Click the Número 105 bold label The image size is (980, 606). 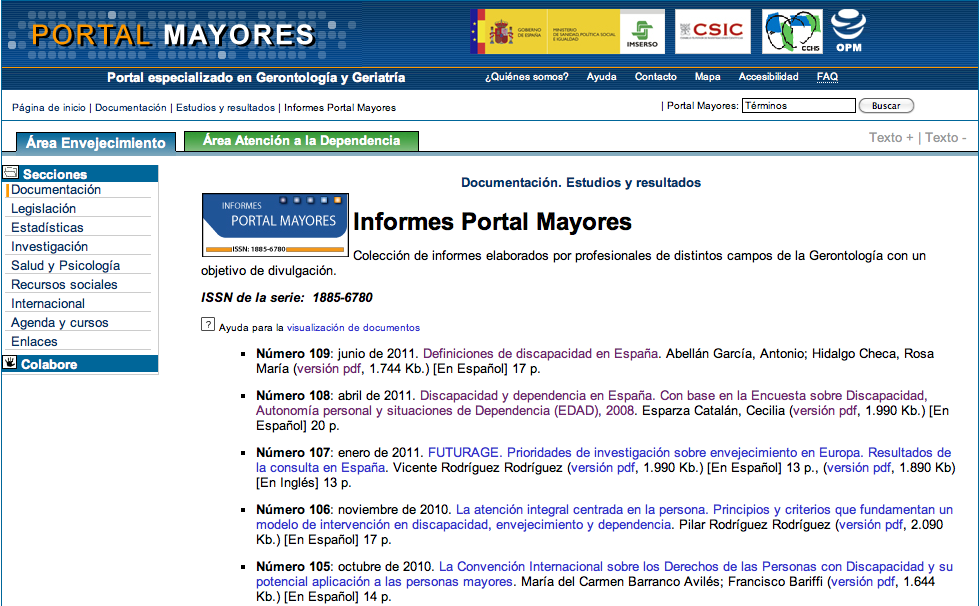coord(293,567)
